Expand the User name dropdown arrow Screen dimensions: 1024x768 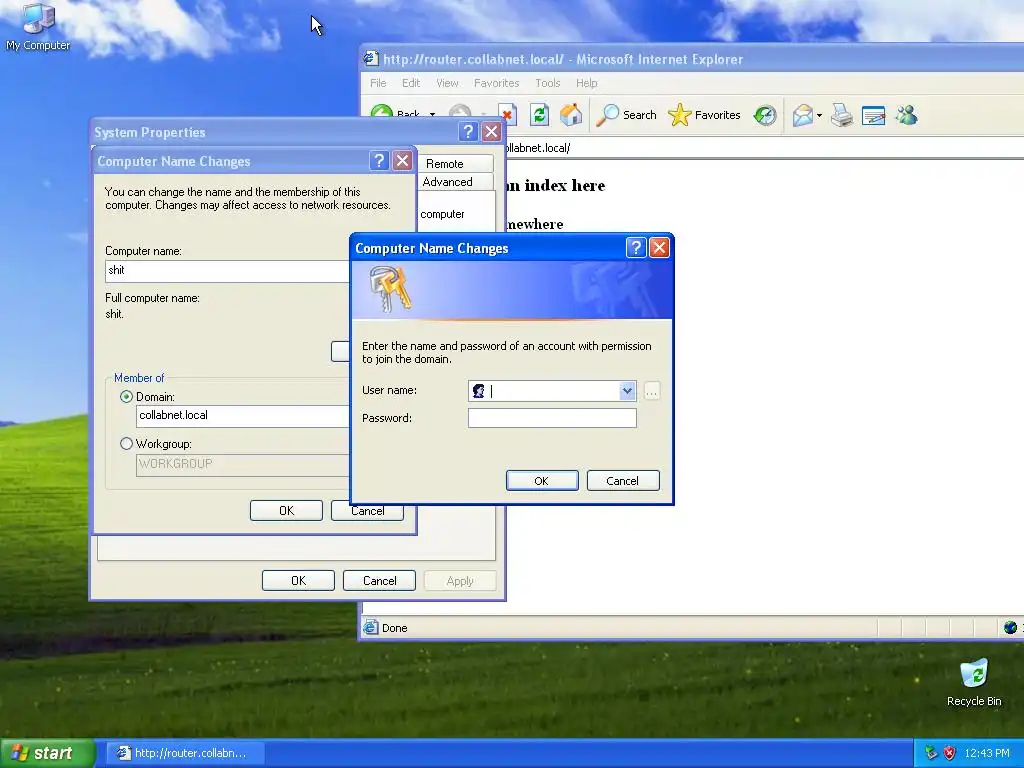coord(627,391)
